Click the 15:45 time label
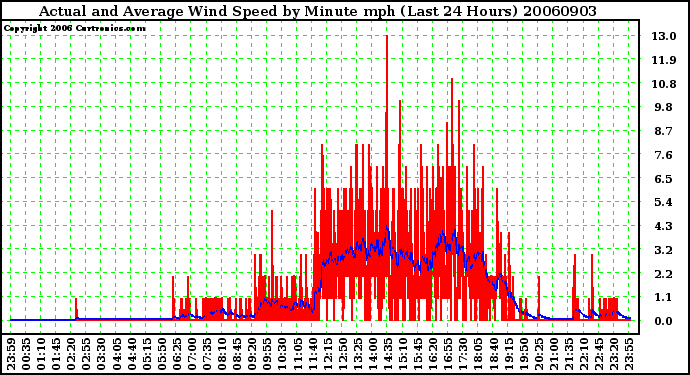Viewport: 690px width, 375px height. point(418,354)
